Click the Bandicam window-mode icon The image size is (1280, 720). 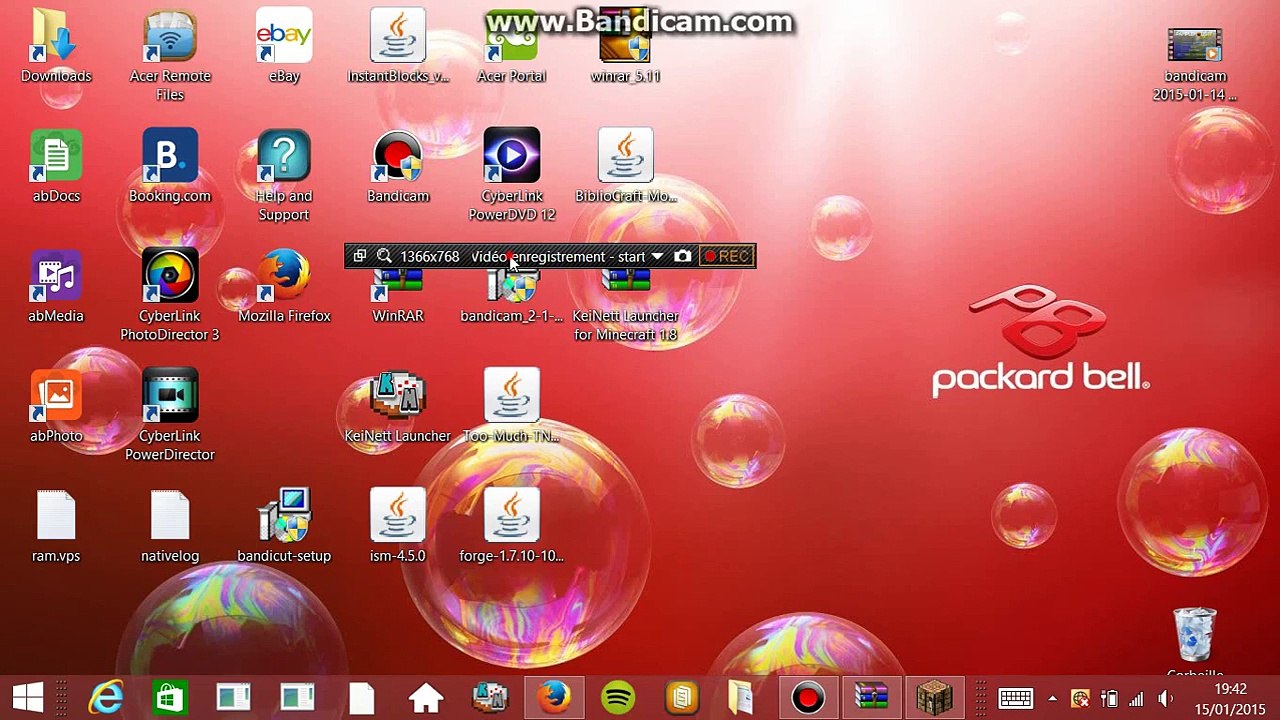click(360, 257)
